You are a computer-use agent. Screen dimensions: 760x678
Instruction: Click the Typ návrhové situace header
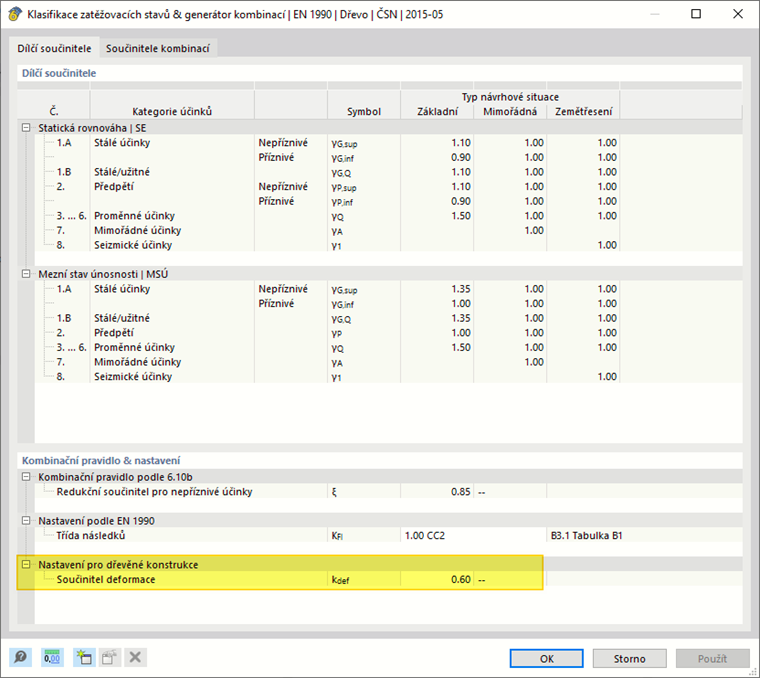pyautogui.click(x=510, y=97)
